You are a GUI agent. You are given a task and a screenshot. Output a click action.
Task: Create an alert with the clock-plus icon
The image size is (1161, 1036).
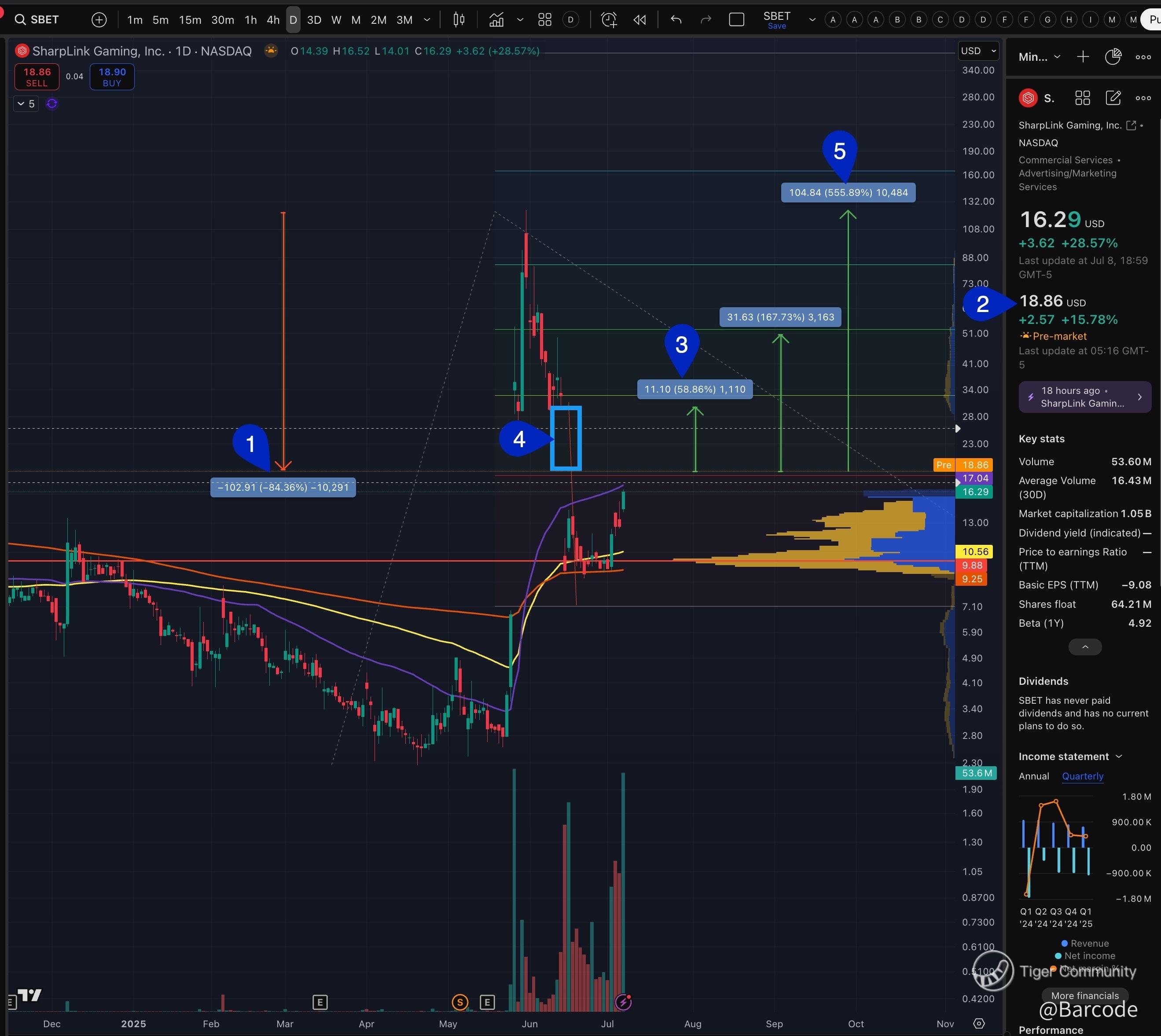pos(609,20)
